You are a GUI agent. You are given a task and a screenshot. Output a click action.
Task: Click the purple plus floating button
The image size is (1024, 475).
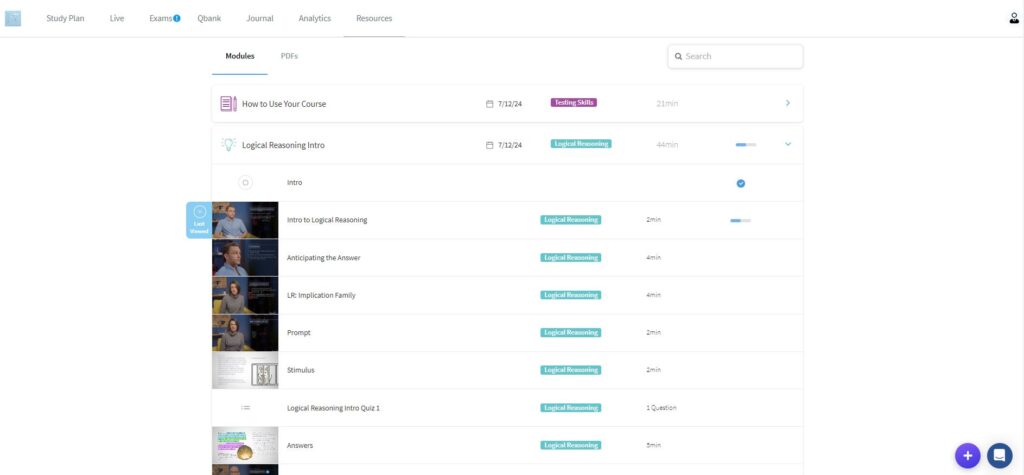point(967,455)
